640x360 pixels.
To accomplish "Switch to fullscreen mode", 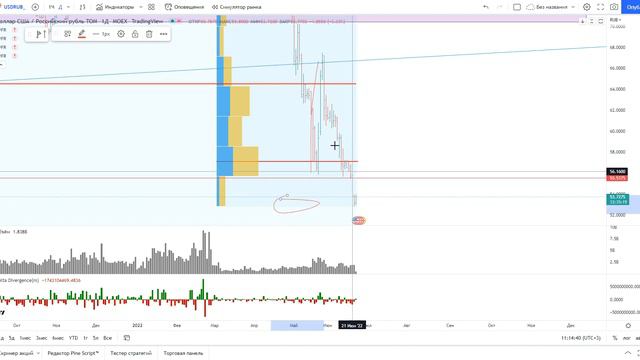I will 600,7.
